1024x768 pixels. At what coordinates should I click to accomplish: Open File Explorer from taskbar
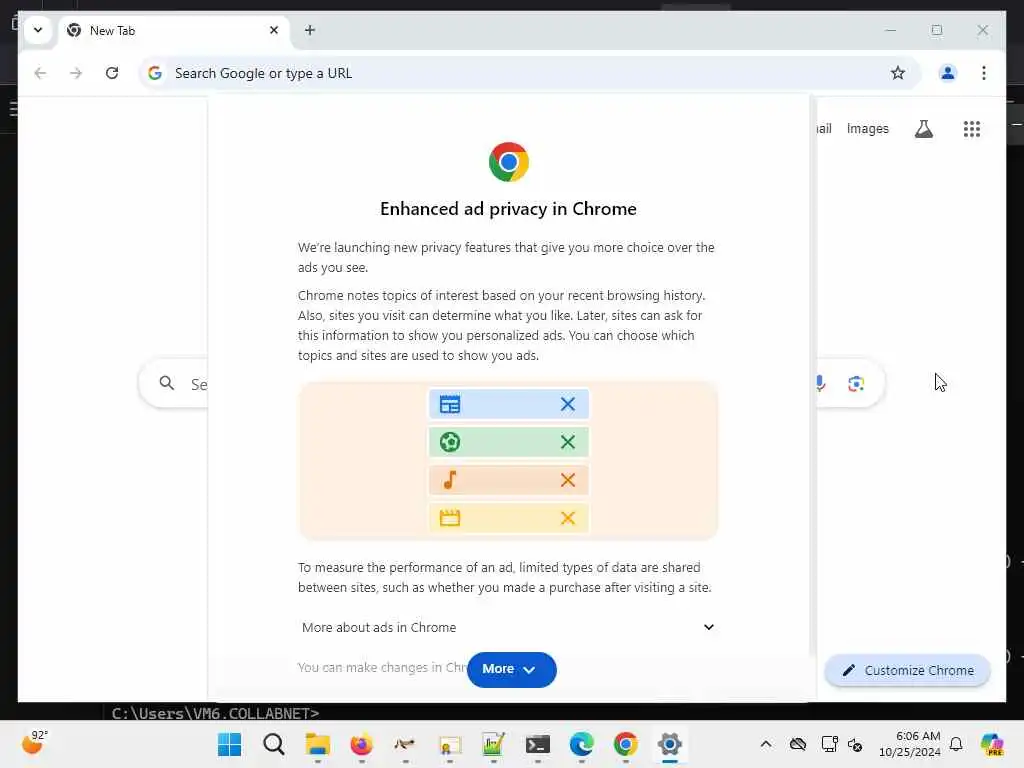click(x=317, y=744)
